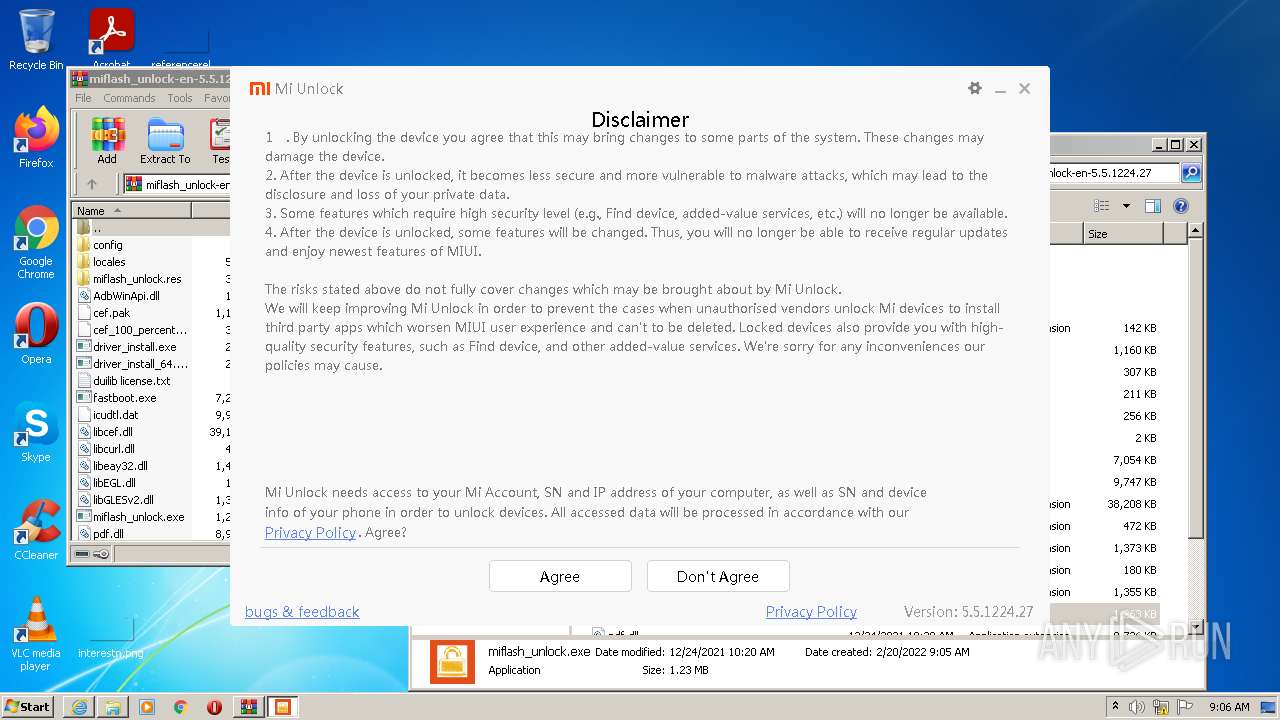Select duilib license.txt in WinRAR
Viewport: 1280px width, 720px height.
(x=131, y=380)
